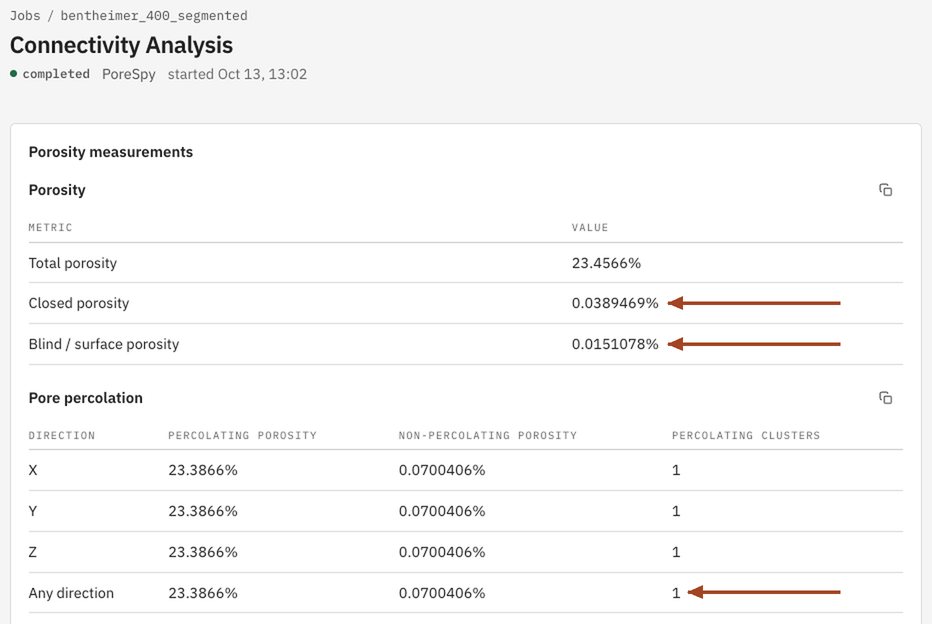Select 23.3866% in the Any direction row
The height and width of the screenshot is (624, 932).
coord(203,593)
